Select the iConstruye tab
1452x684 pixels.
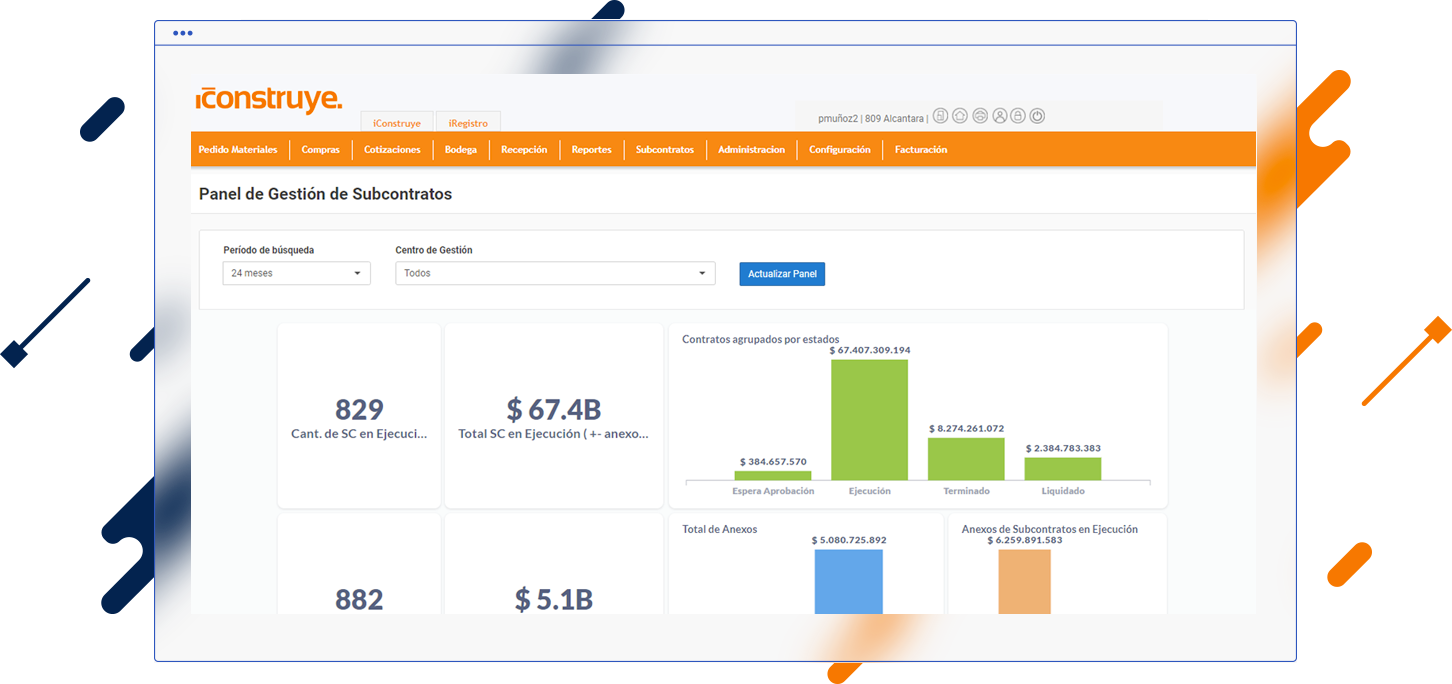pyautogui.click(x=396, y=123)
